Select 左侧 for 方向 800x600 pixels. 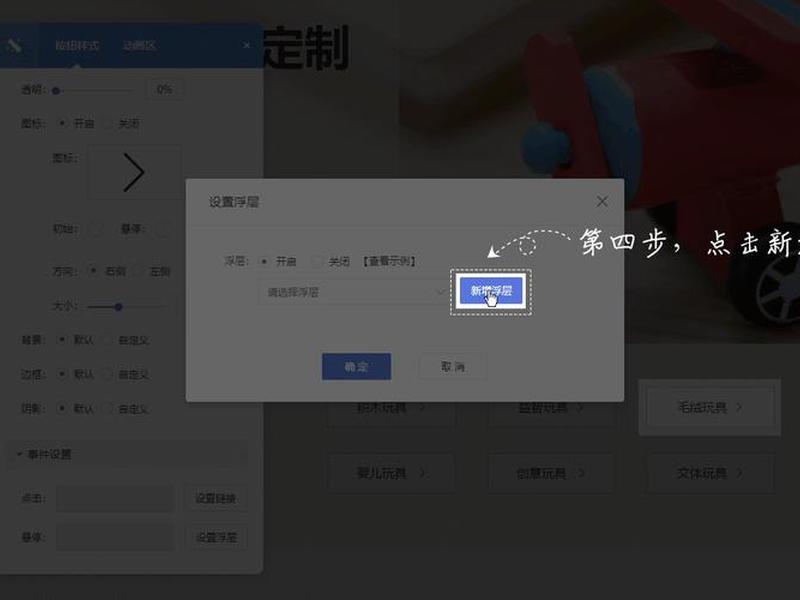tap(137, 271)
